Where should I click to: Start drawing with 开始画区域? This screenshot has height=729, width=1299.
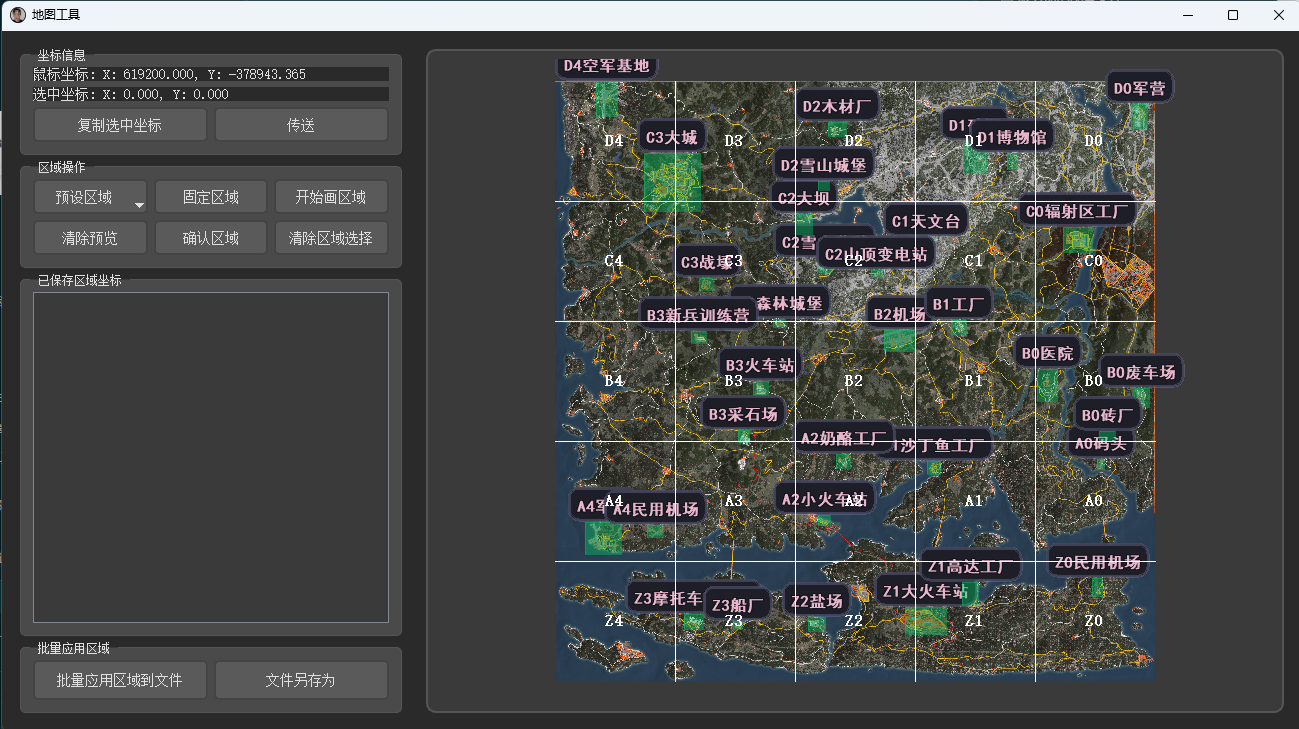click(x=330, y=197)
